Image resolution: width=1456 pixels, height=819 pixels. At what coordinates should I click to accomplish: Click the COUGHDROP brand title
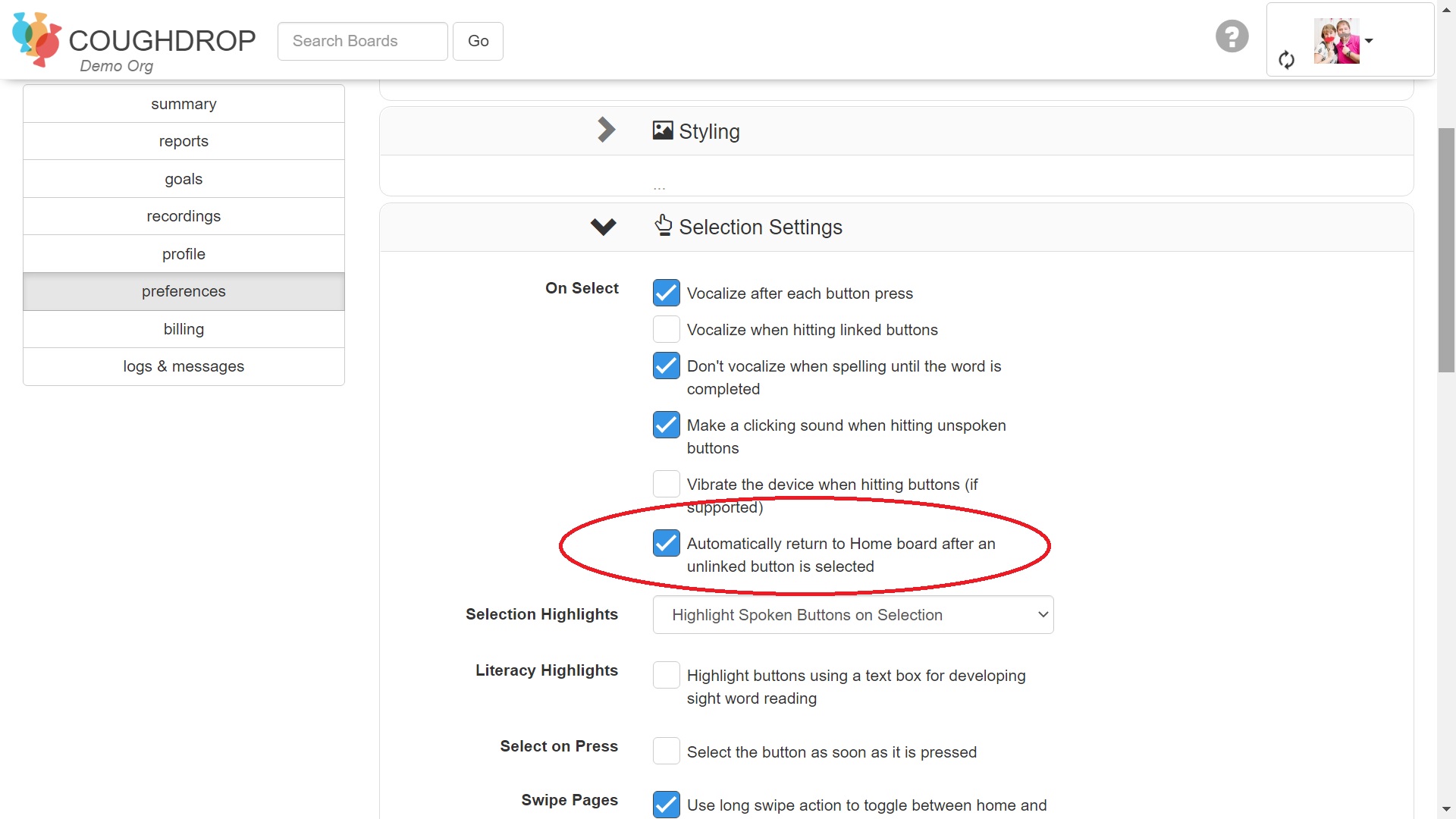pos(162,40)
